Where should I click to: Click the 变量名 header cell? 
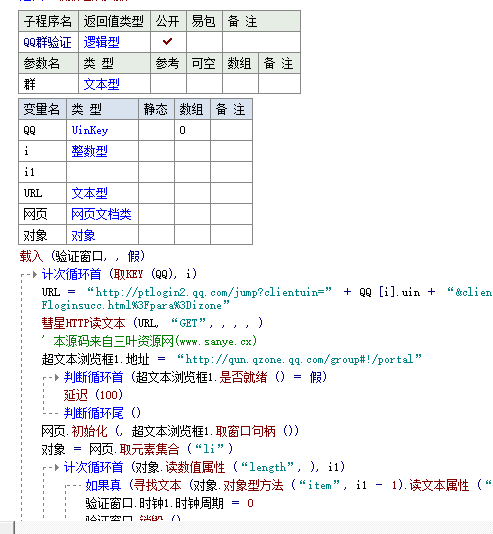(42, 109)
